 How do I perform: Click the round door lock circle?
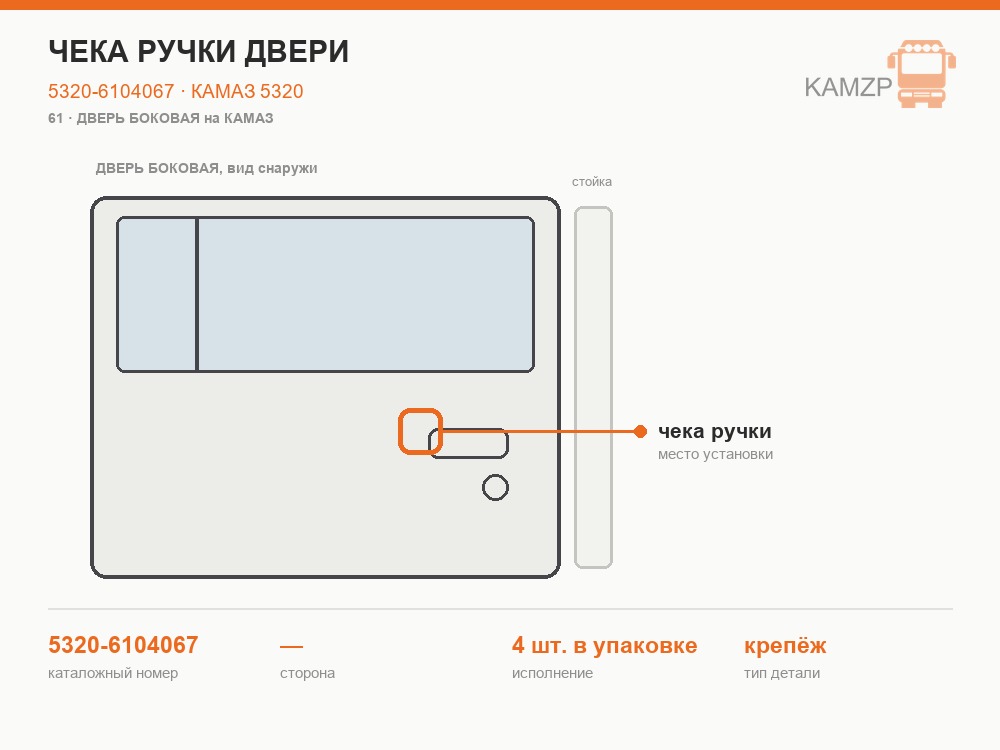click(x=496, y=488)
